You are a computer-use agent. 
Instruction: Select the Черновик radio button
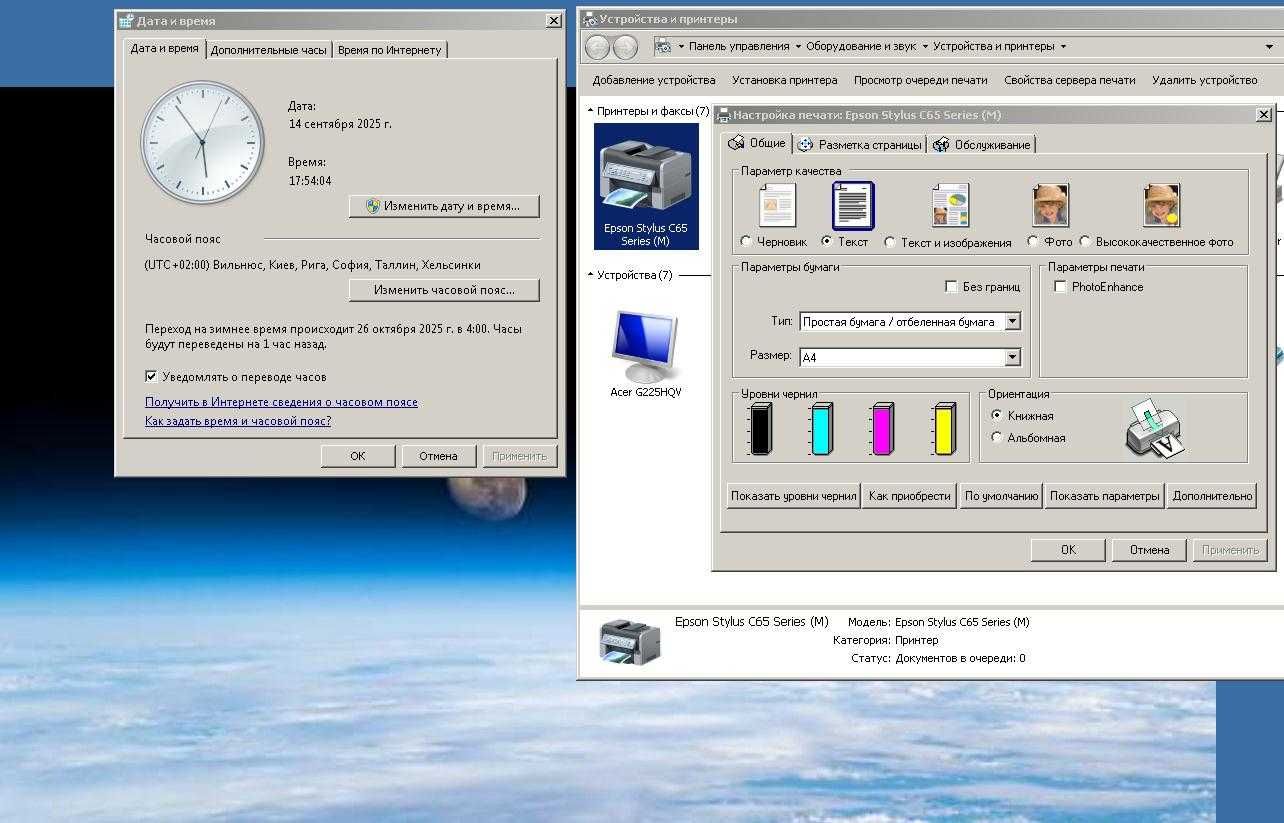coord(746,242)
